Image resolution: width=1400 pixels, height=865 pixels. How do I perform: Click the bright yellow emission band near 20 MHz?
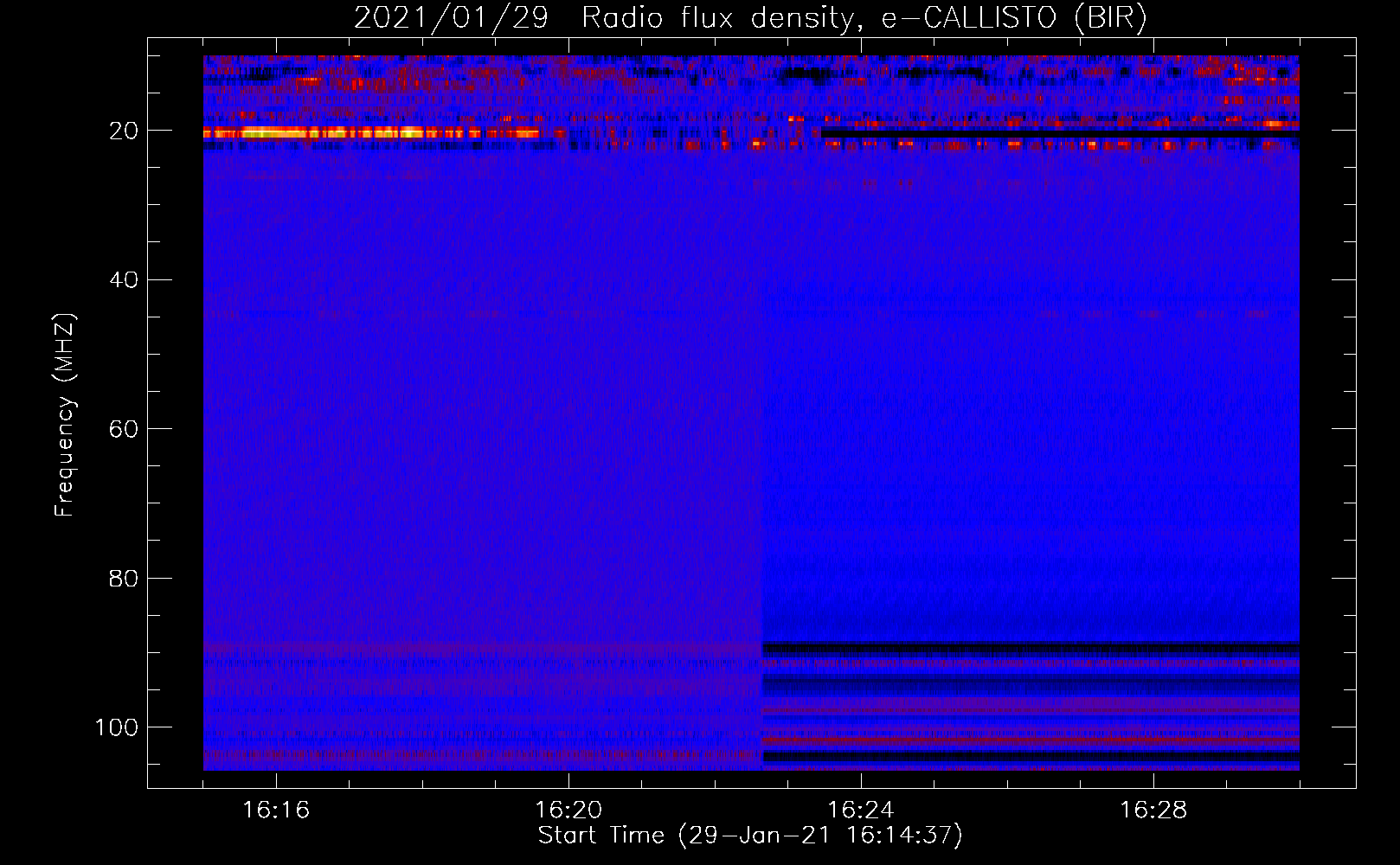pyautogui.click(x=371, y=133)
